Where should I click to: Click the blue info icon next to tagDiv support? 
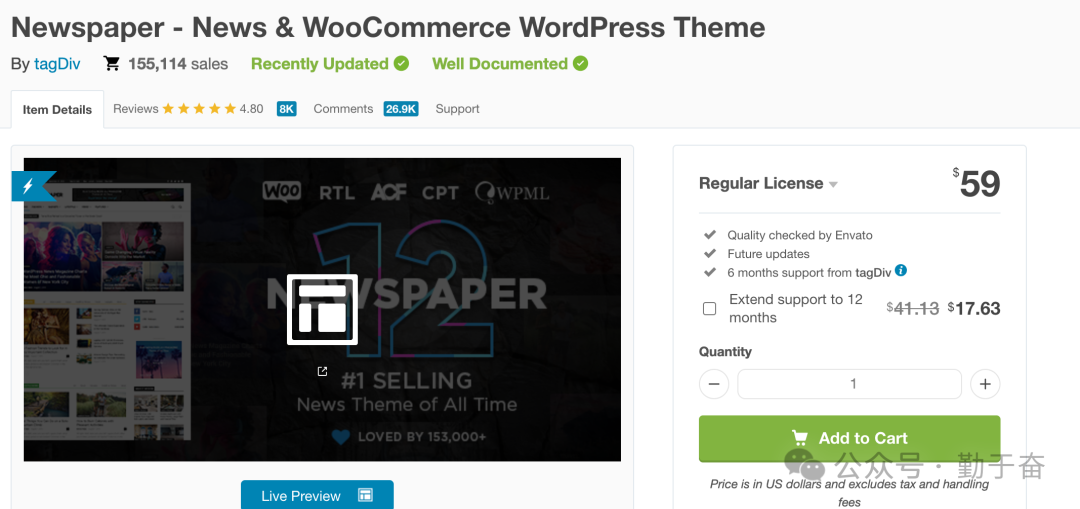(901, 271)
